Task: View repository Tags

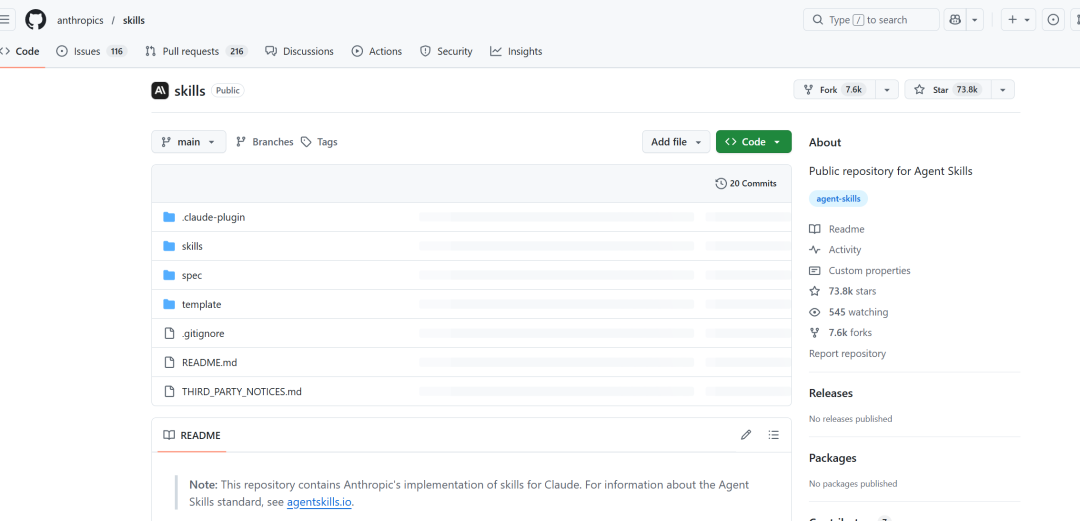Action: (319, 142)
